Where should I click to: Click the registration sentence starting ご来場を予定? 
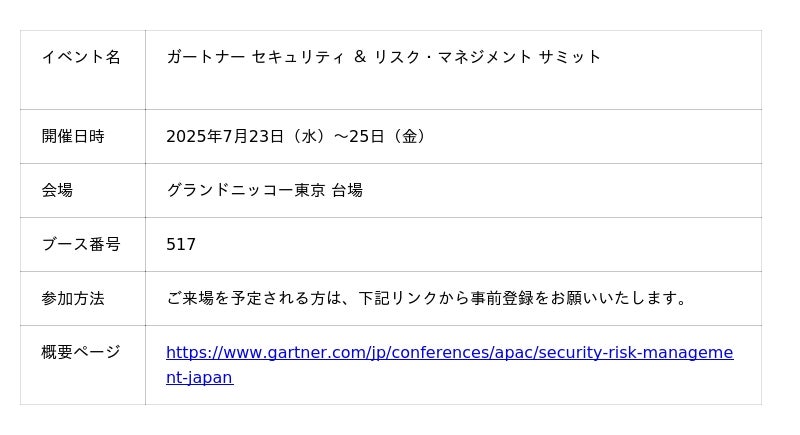tap(428, 298)
